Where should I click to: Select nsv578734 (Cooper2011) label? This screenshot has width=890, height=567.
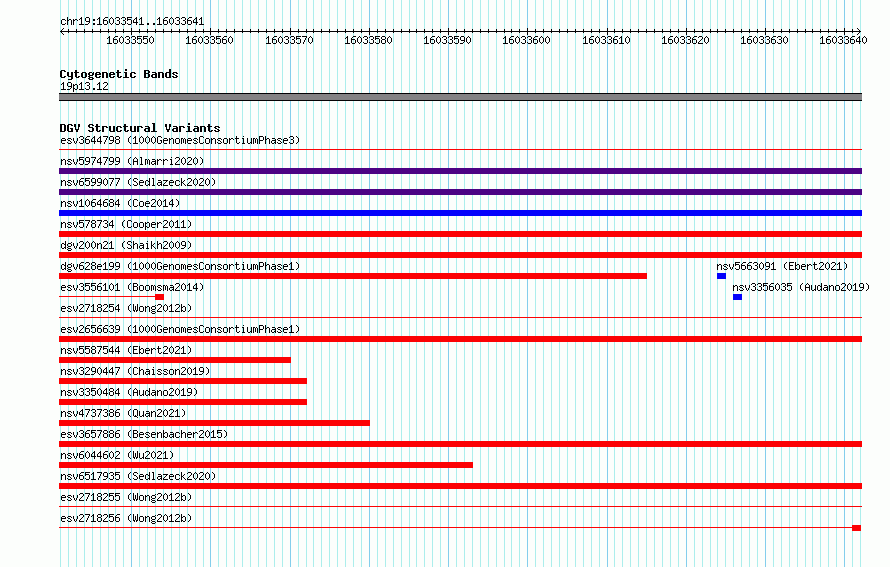[x=126, y=224]
